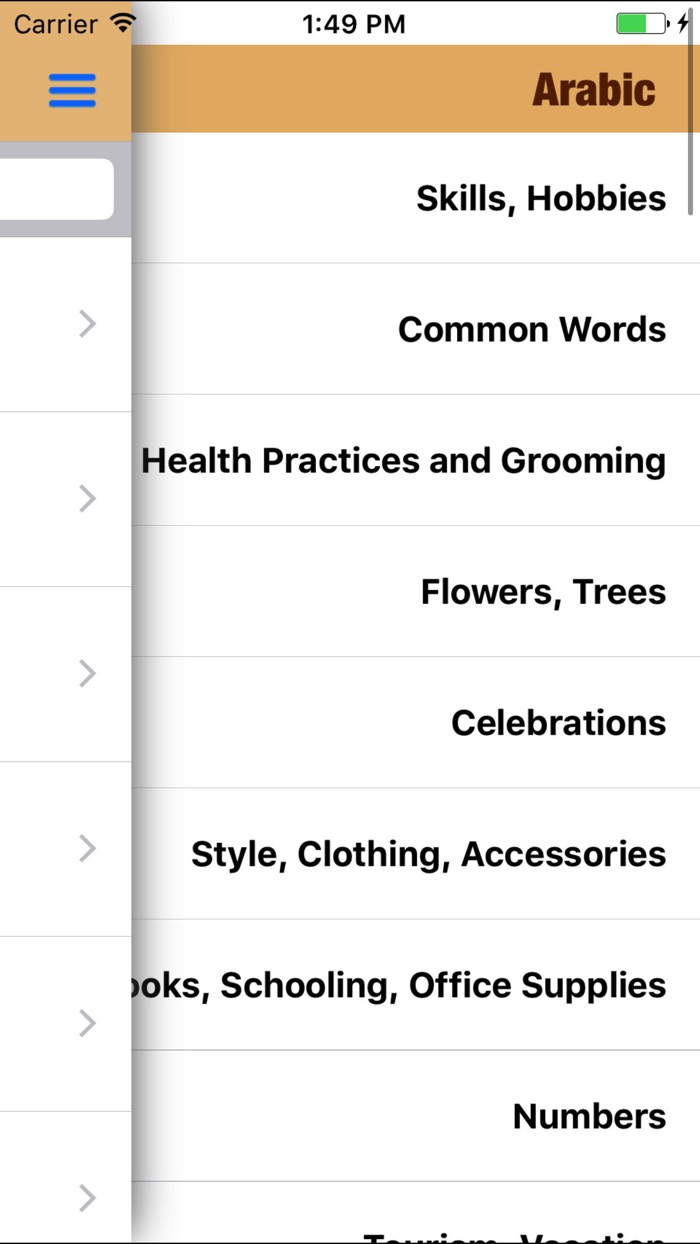Click the search field in left panel

point(56,189)
